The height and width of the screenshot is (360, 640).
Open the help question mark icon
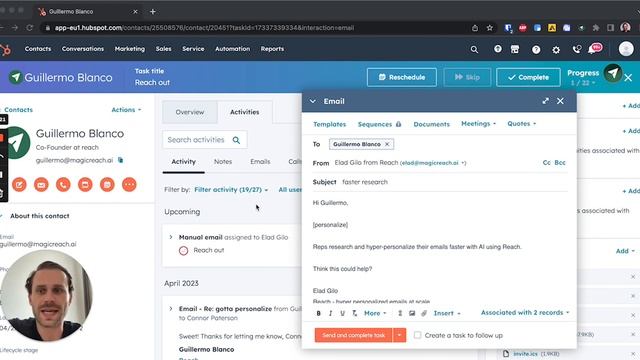coord(536,49)
